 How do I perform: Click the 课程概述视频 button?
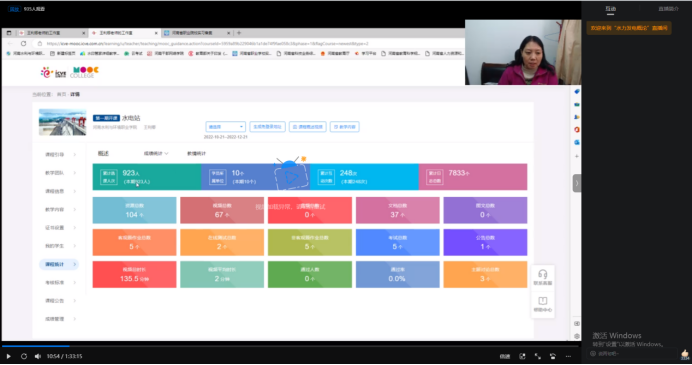[x=308, y=127]
